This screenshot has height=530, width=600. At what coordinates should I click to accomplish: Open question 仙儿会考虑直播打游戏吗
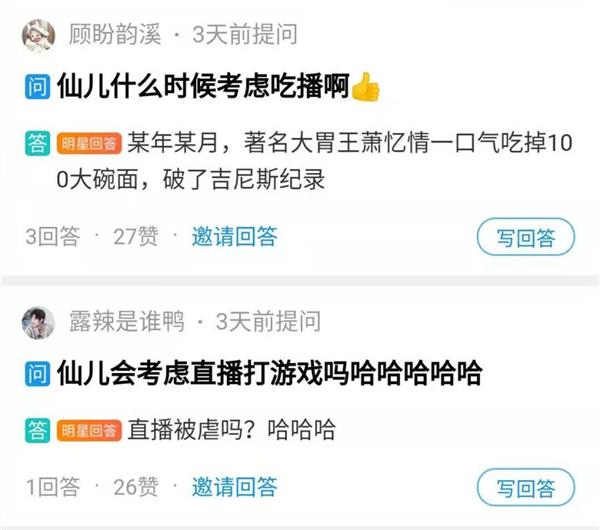(269, 373)
